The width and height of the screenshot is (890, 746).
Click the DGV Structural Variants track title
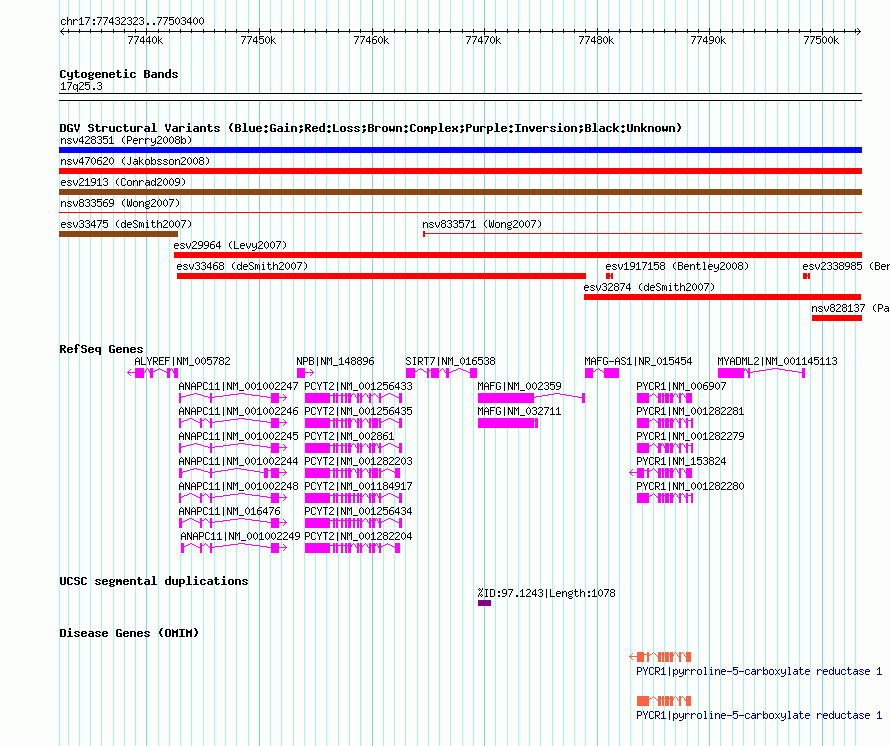tap(371, 128)
